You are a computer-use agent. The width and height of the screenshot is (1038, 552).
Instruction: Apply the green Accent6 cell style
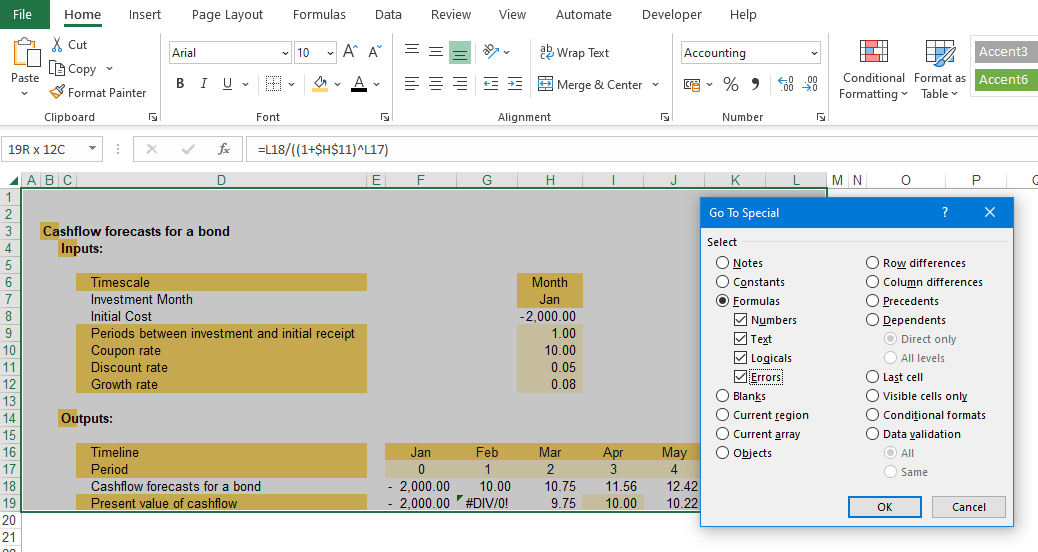pos(1003,80)
